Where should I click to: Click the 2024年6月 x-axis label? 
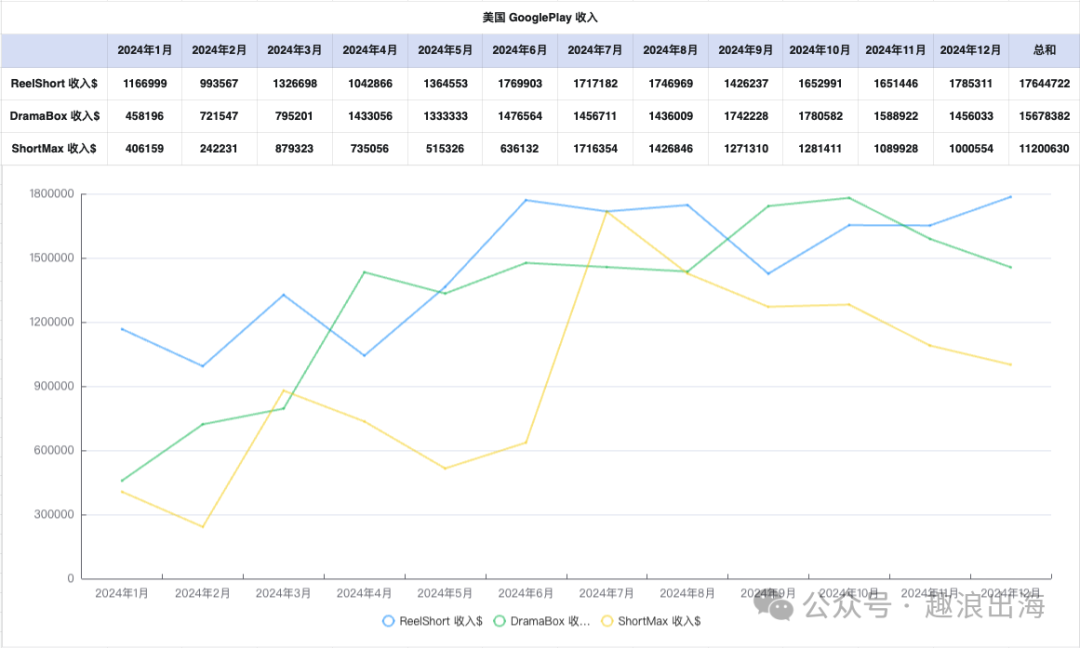526,593
